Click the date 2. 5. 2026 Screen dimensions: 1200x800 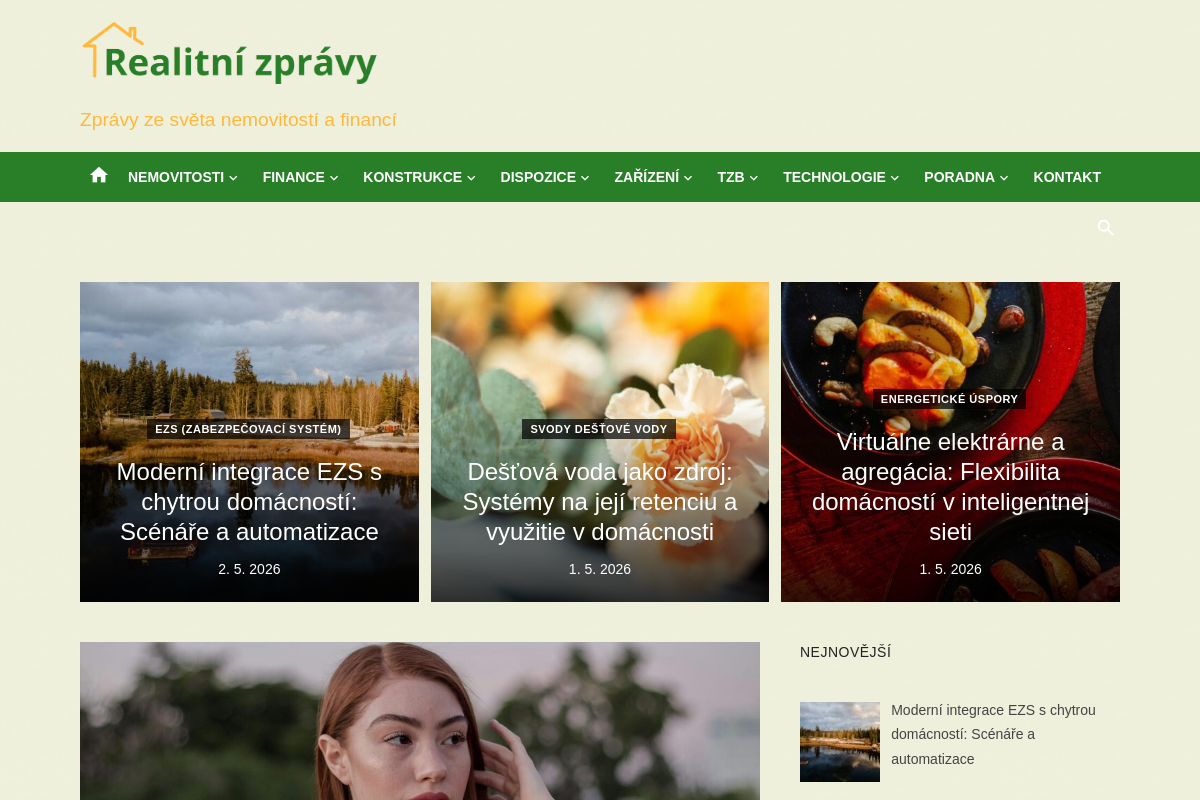(x=249, y=569)
